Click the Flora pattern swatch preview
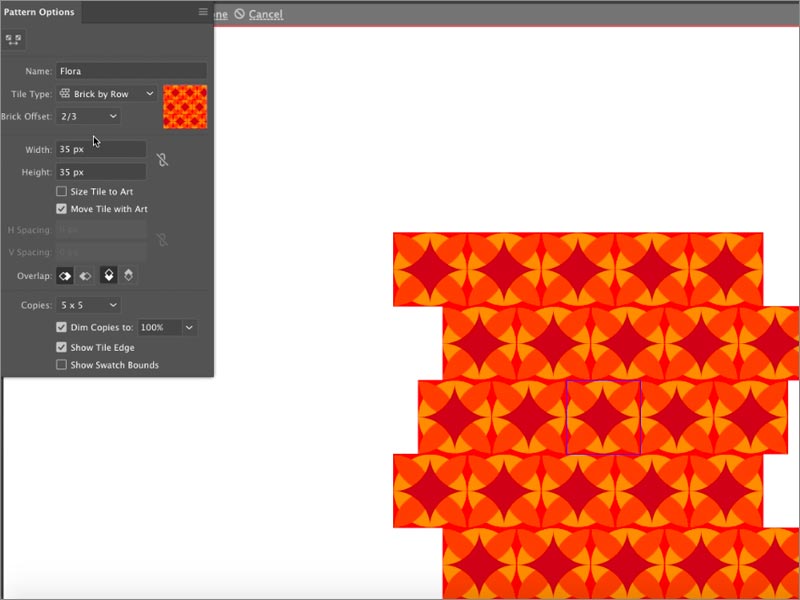 (x=185, y=107)
